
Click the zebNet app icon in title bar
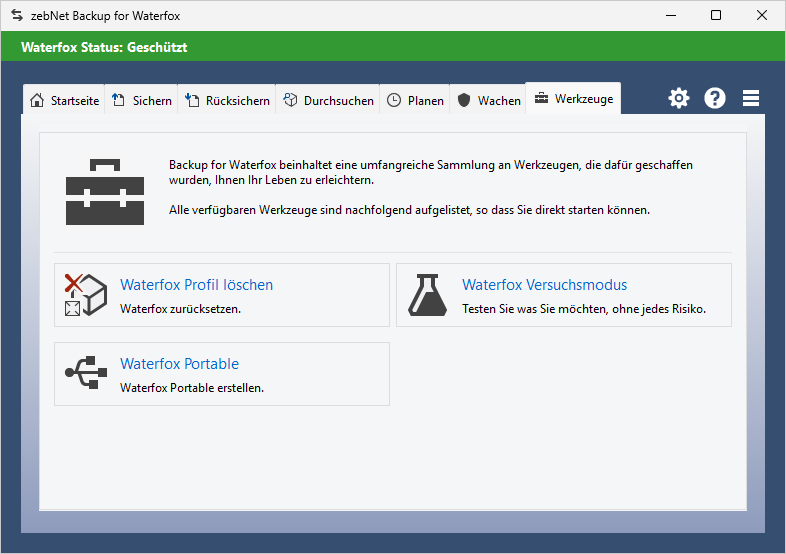point(16,16)
